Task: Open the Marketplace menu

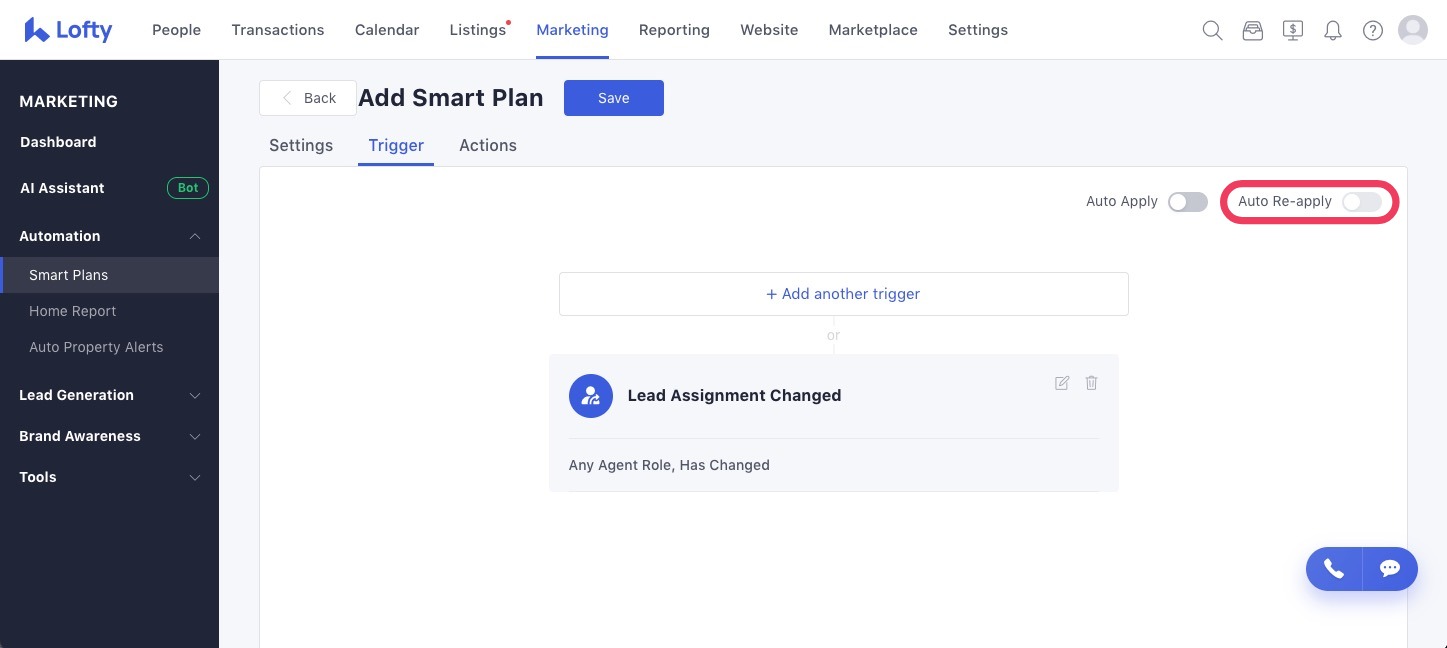Action: coord(873,30)
